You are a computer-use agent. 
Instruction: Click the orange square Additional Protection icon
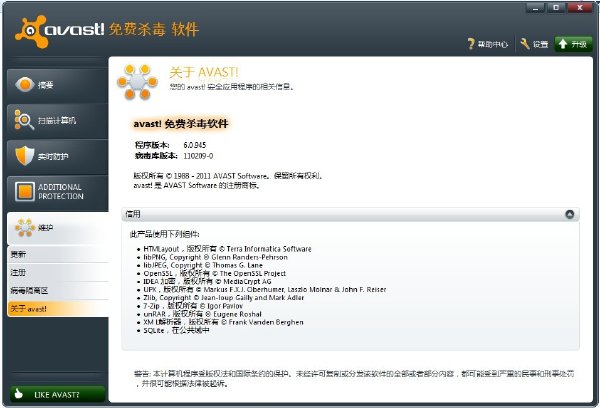click(x=25, y=191)
